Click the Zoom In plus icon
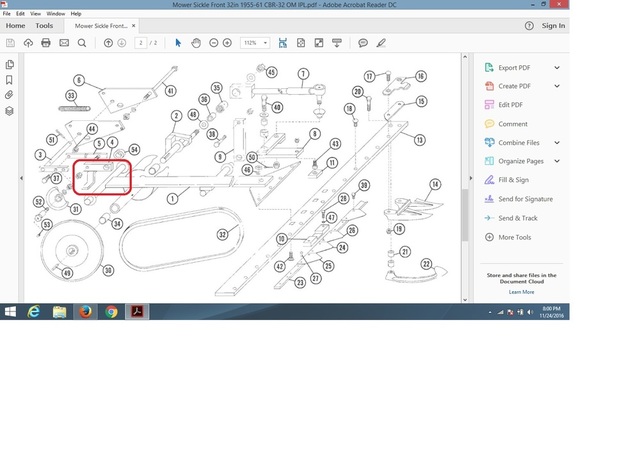Viewport: 640px width, 460px height. point(227,43)
